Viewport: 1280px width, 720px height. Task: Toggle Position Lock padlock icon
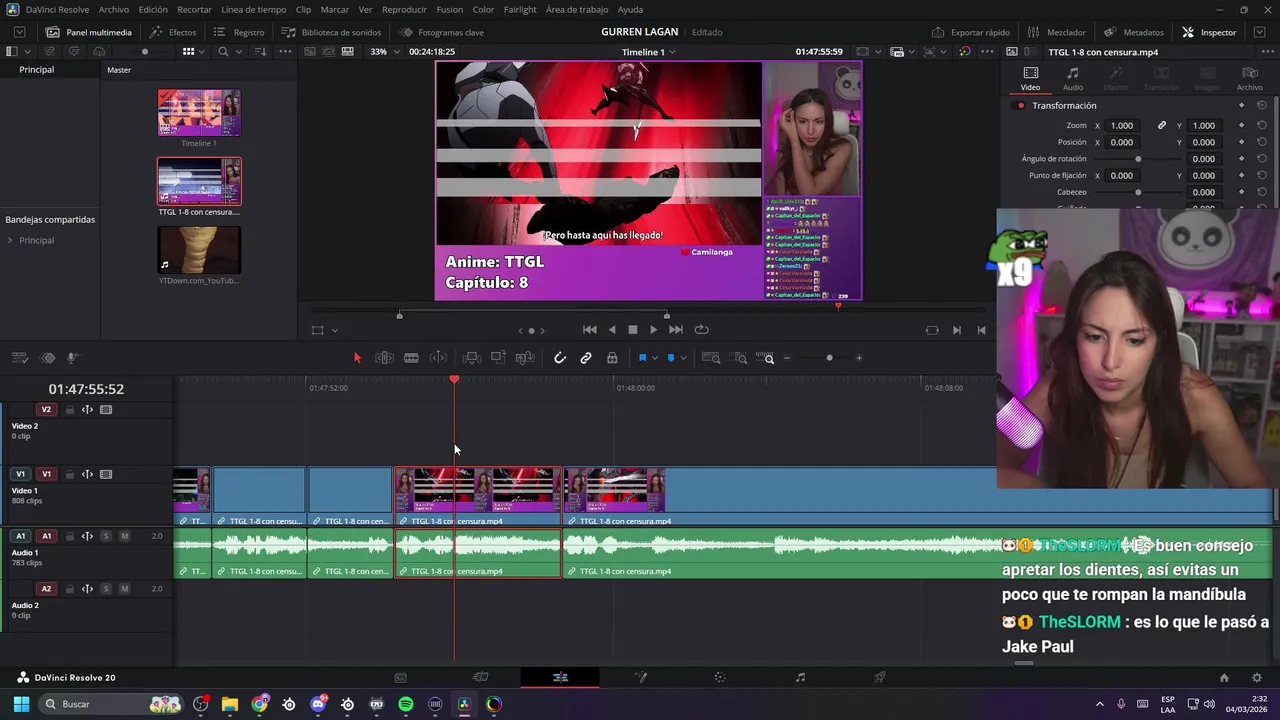click(612, 358)
